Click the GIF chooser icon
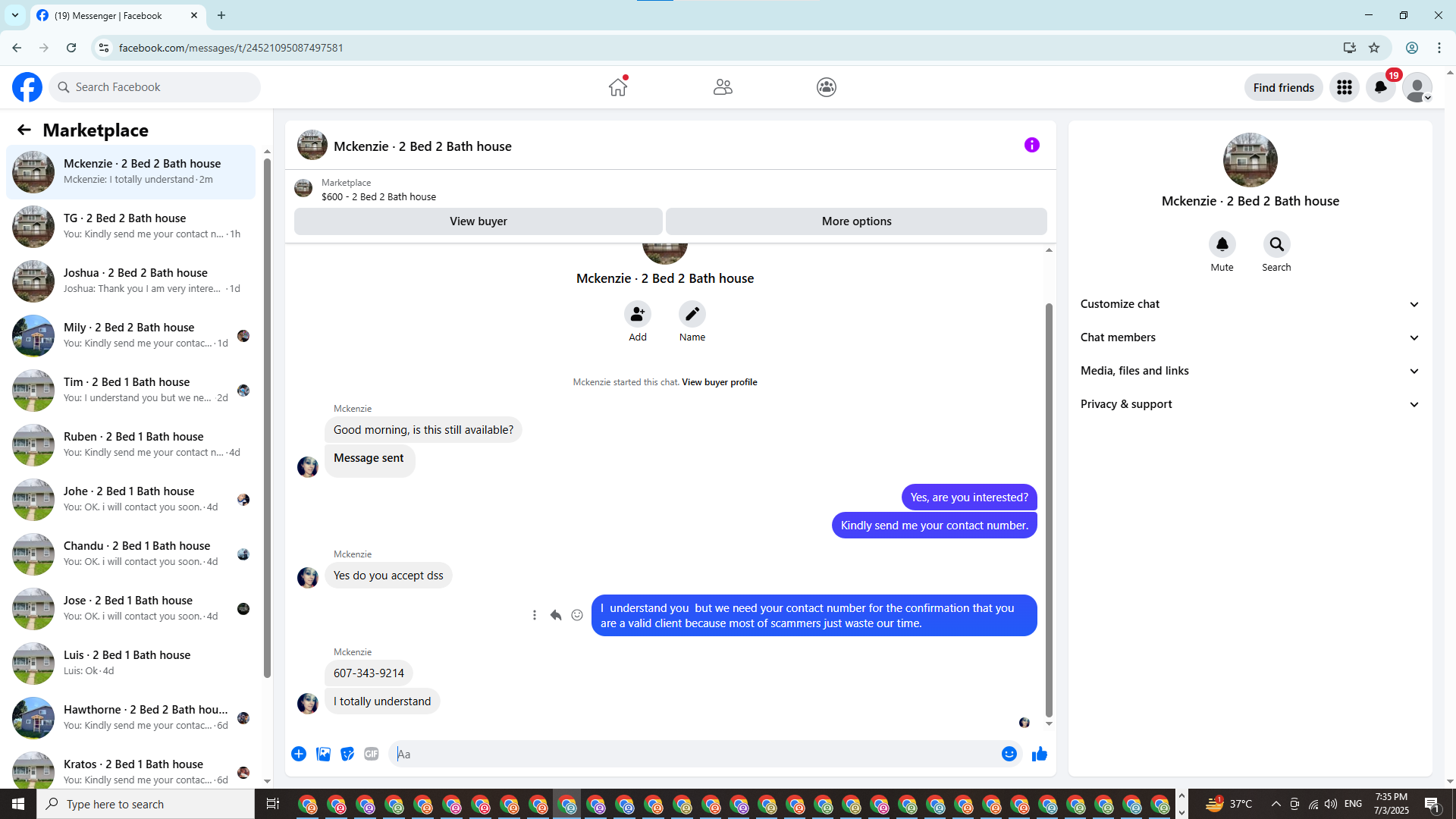This screenshot has height=819, width=1456. point(371,754)
